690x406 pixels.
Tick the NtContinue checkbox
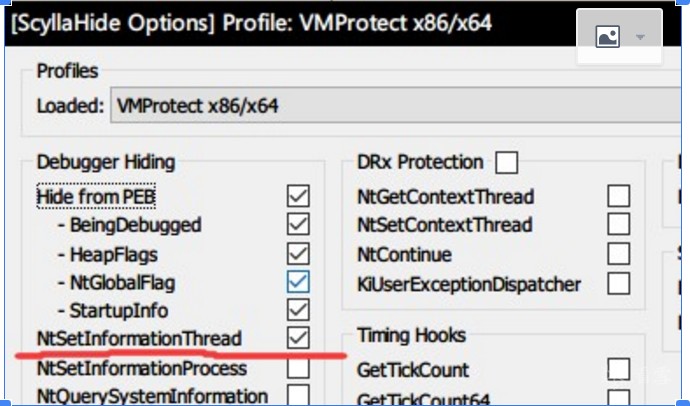(619, 254)
